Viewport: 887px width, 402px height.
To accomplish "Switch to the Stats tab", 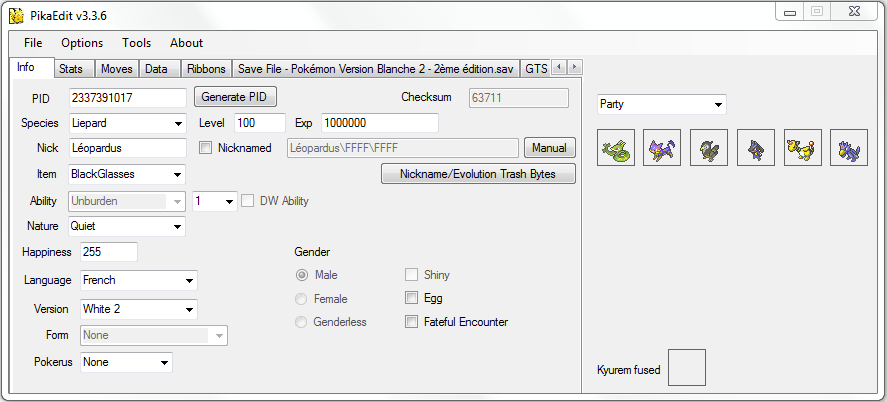I will click(74, 69).
